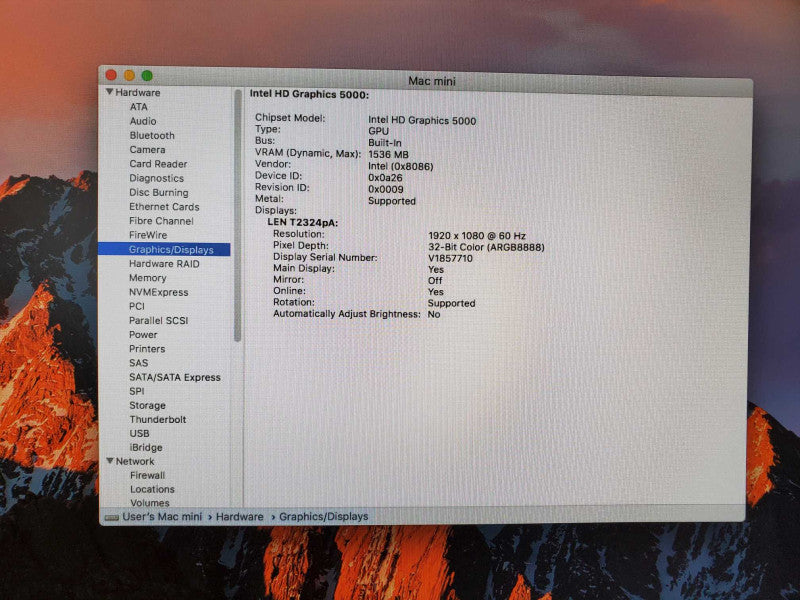The image size is (800, 600).
Task: Select FireWire in the sidebar
Action: pyautogui.click(x=148, y=235)
